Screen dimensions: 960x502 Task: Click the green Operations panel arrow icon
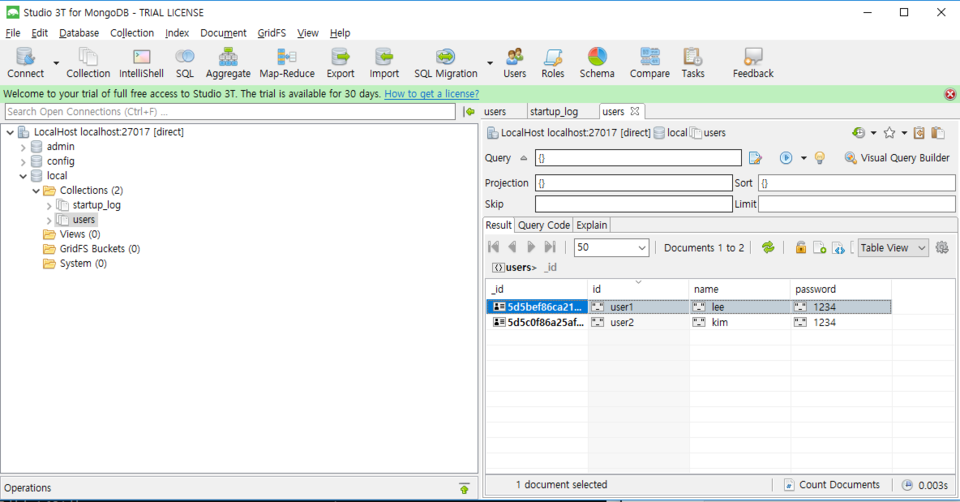click(x=464, y=488)
